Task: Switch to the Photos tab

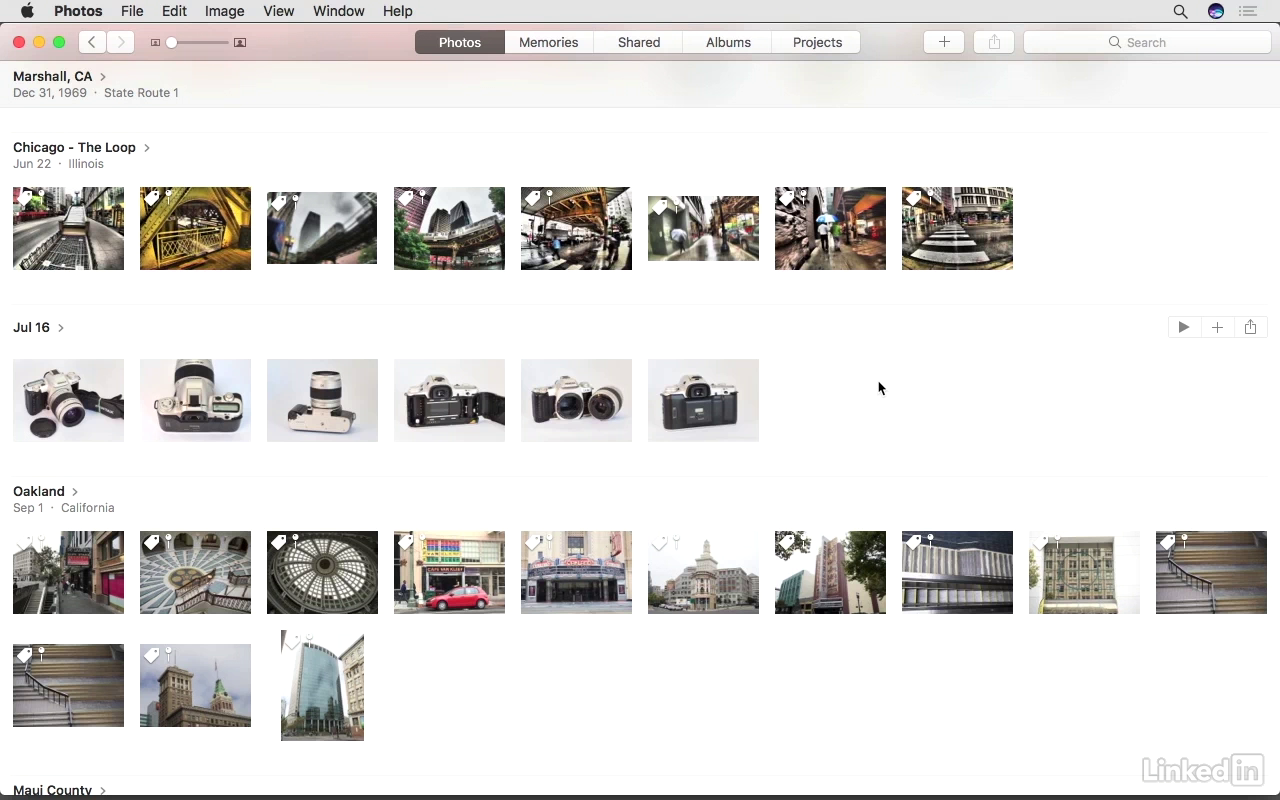Action: pos(460,42)
